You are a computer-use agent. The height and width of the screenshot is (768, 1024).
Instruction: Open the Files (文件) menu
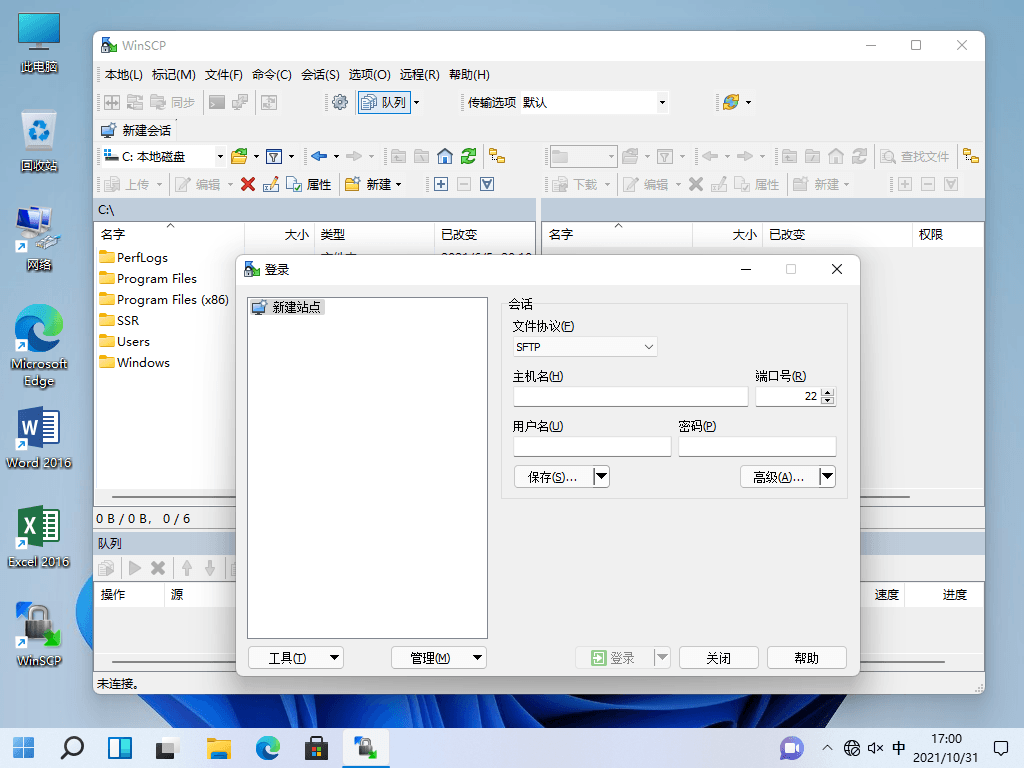click(223, 74)
